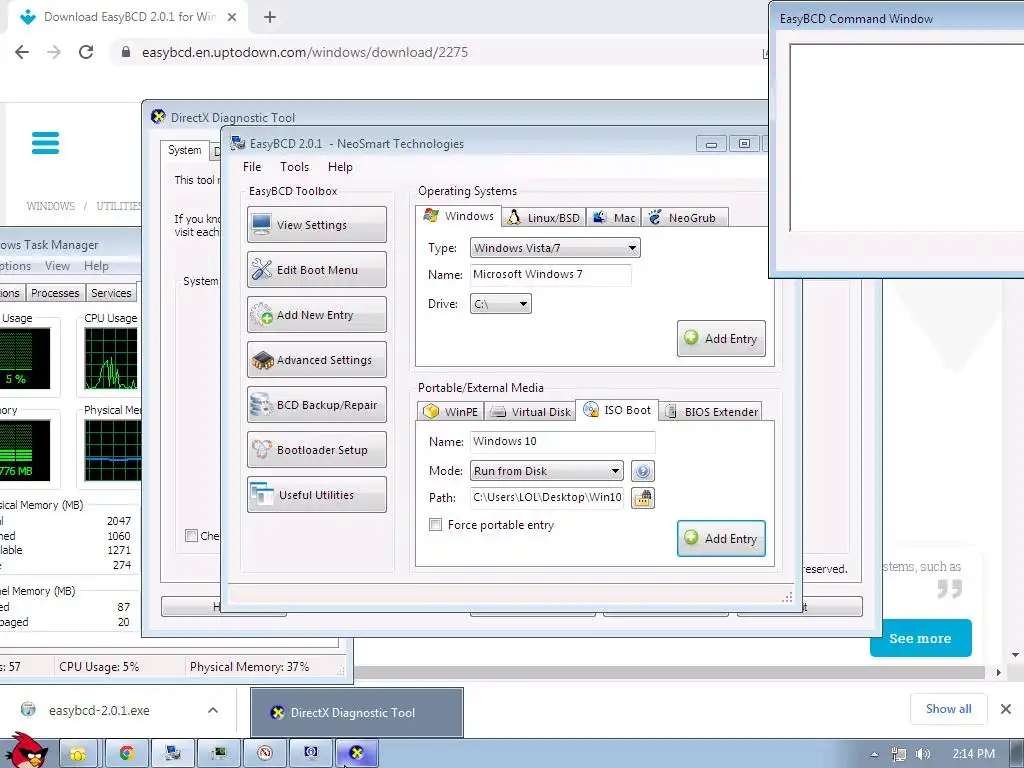Viewport: 1024px width, 768px height.
Task: Click the Task Manager taskbar icon
Action: pyautogui.click(x=219, y=754)
